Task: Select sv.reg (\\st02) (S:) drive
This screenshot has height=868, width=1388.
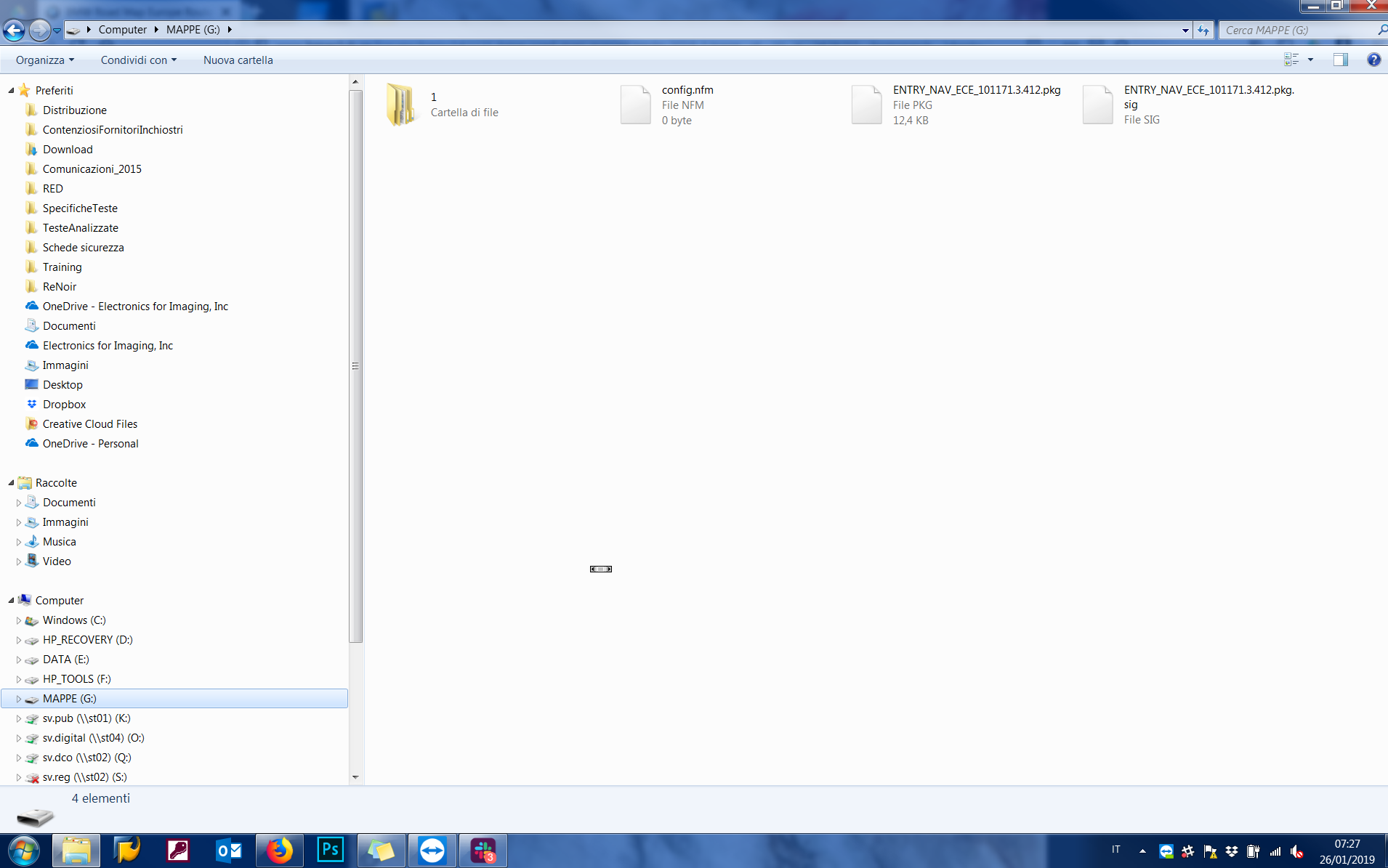Action: (85, 777)
